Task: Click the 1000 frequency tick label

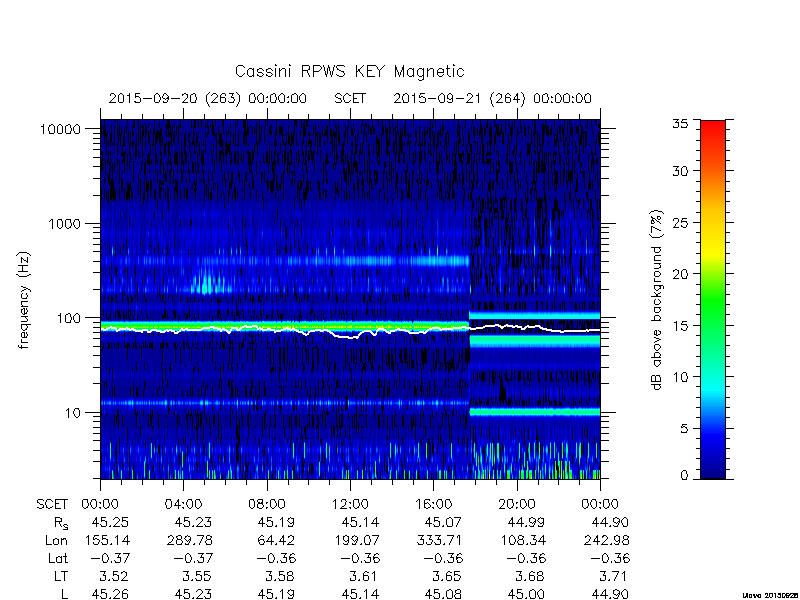Action: click(x=65, y=223)
